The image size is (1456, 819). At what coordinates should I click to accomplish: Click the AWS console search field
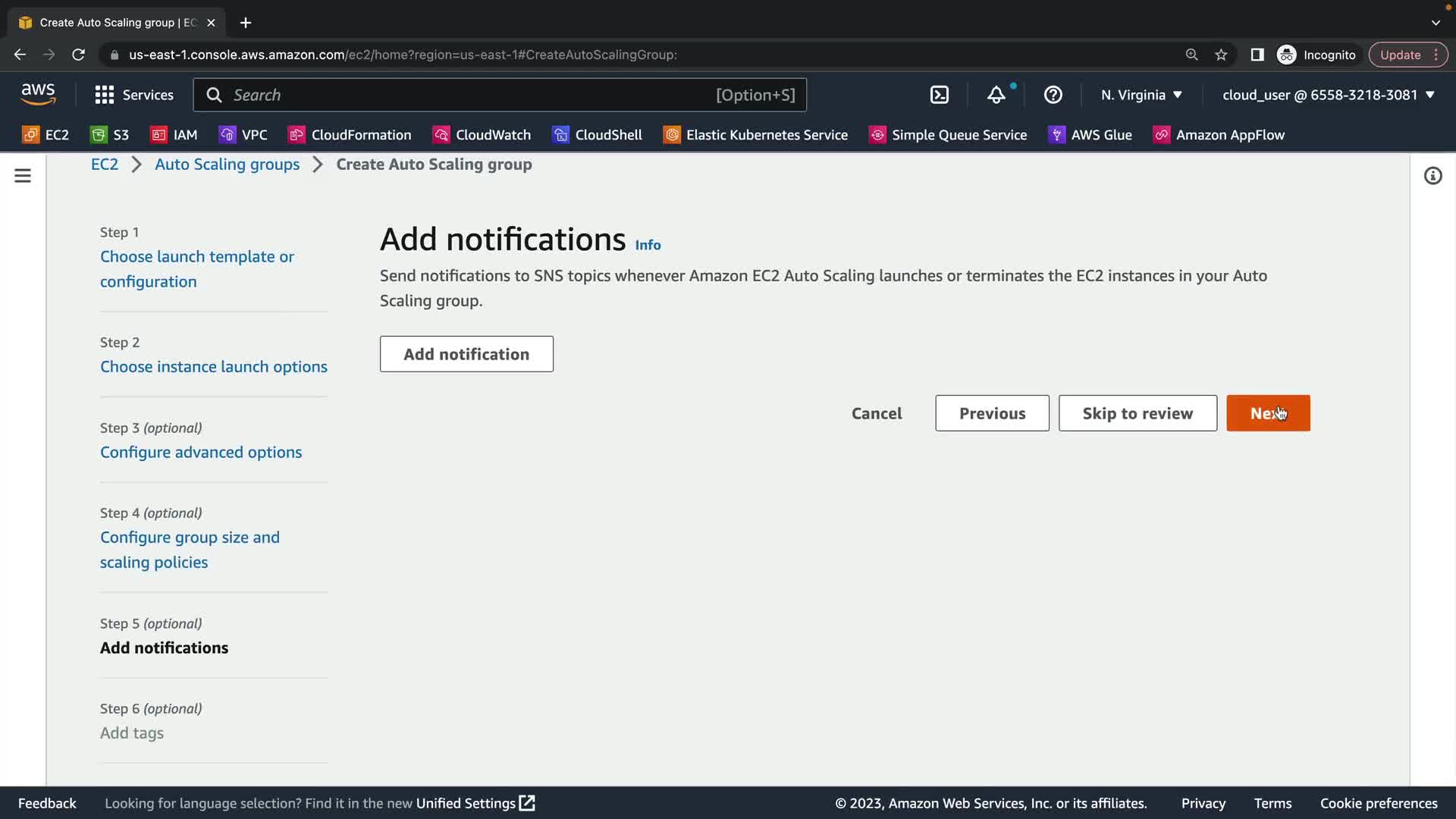tap(470, 95)
